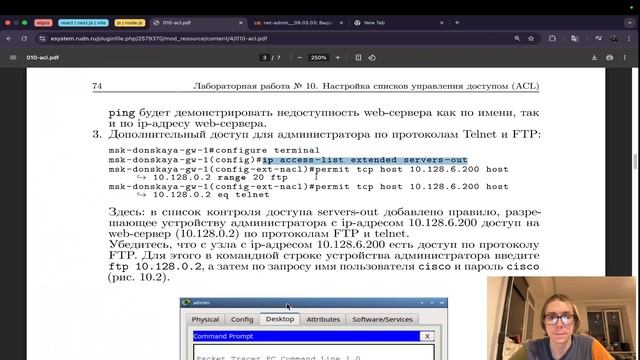
Task: Reload the page with the refresh icon
Action: pos(24,38)
